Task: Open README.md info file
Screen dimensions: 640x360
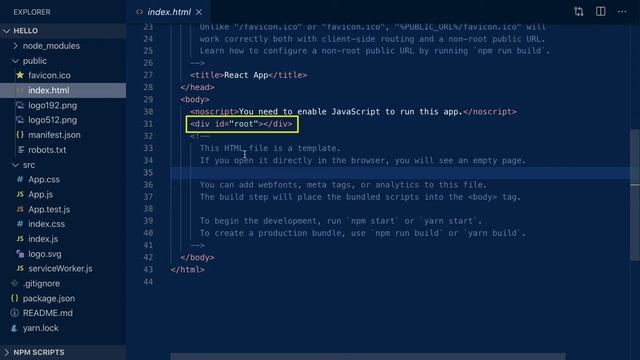Action: point(63,313)
